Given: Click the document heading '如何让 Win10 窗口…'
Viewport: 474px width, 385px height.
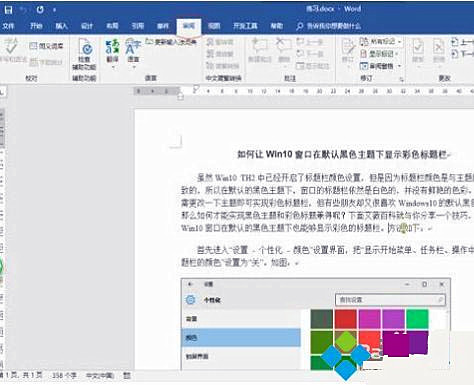Looking at the screenshot, I should click(x=343, y=154).
